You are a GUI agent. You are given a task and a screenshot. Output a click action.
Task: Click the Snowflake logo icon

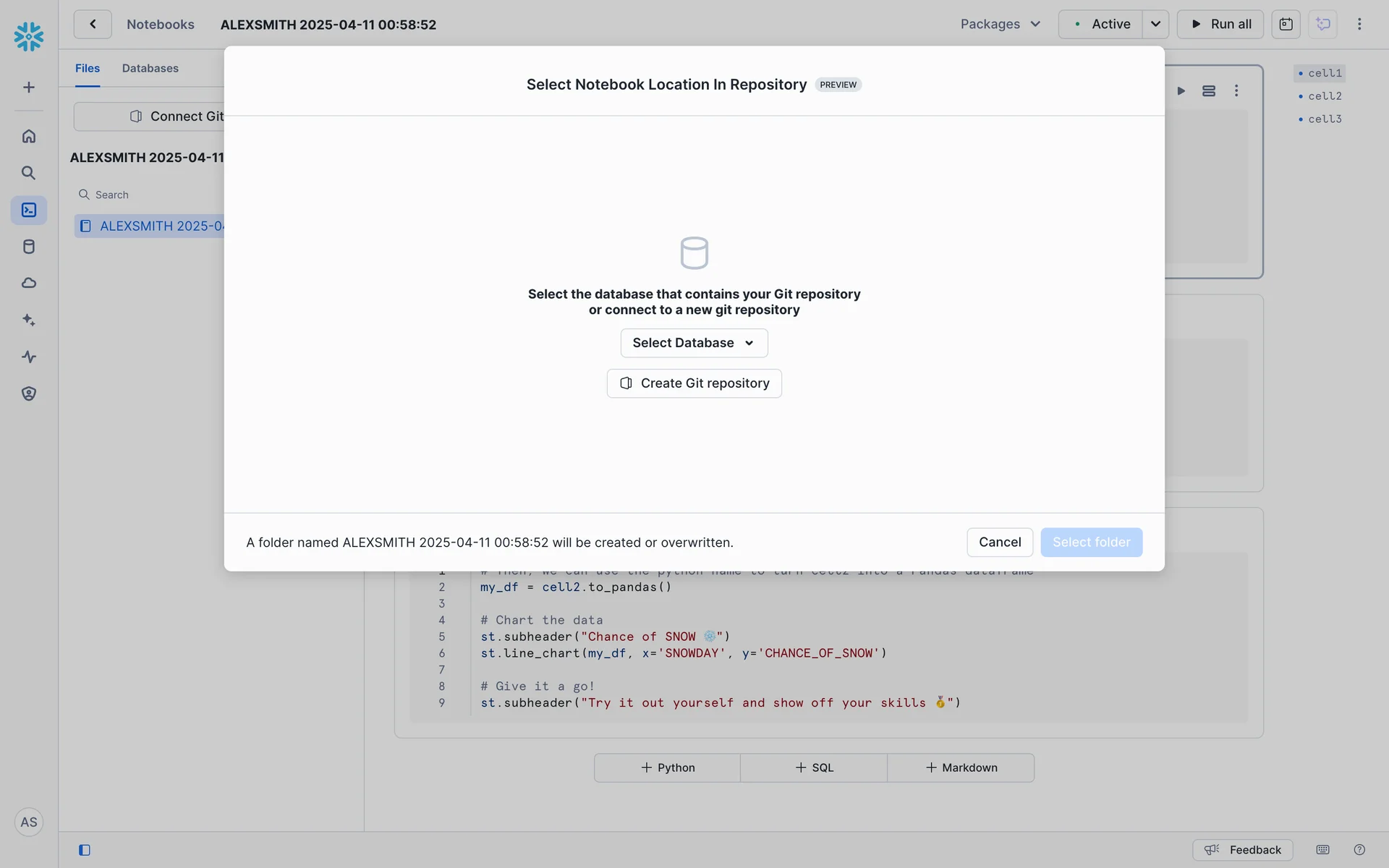(x=29, y=36)
